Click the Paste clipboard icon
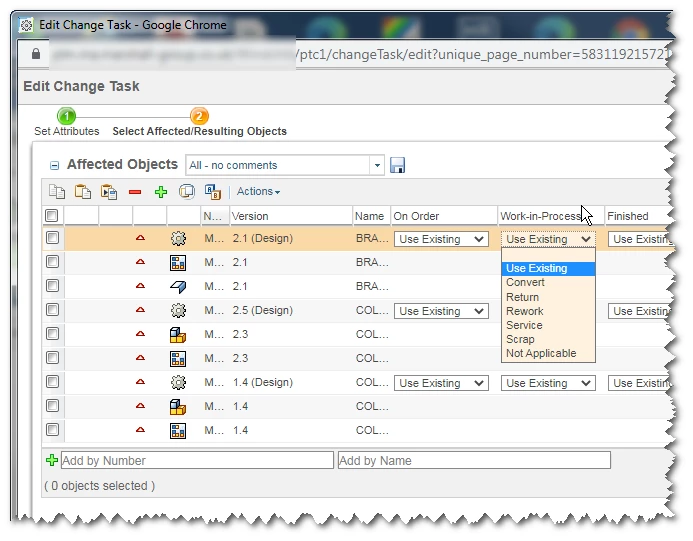The width and height of the screenshot is (693, 541). tap(83, 192)
